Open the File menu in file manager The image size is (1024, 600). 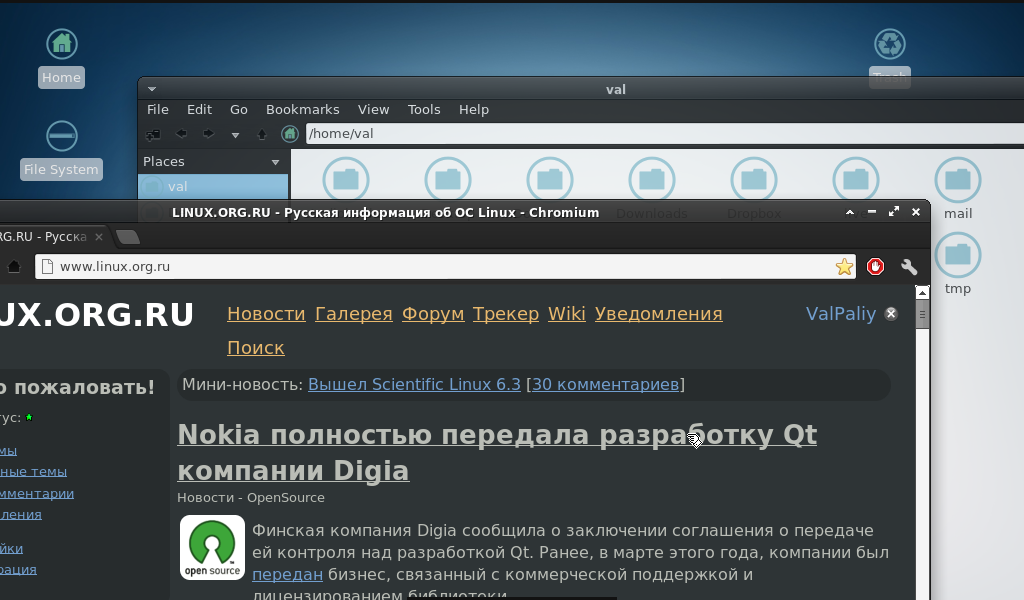(157, 110)
